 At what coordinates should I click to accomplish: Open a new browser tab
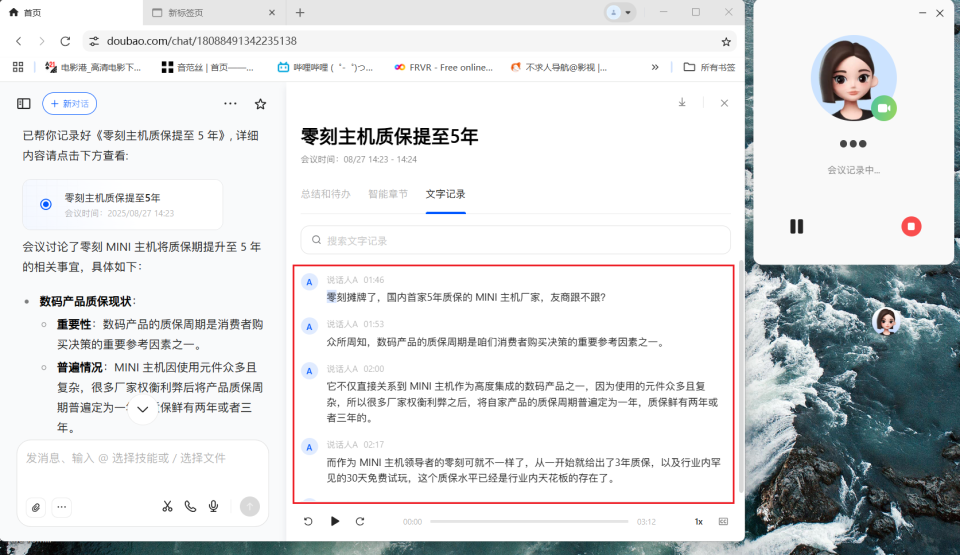coord(300,12)
